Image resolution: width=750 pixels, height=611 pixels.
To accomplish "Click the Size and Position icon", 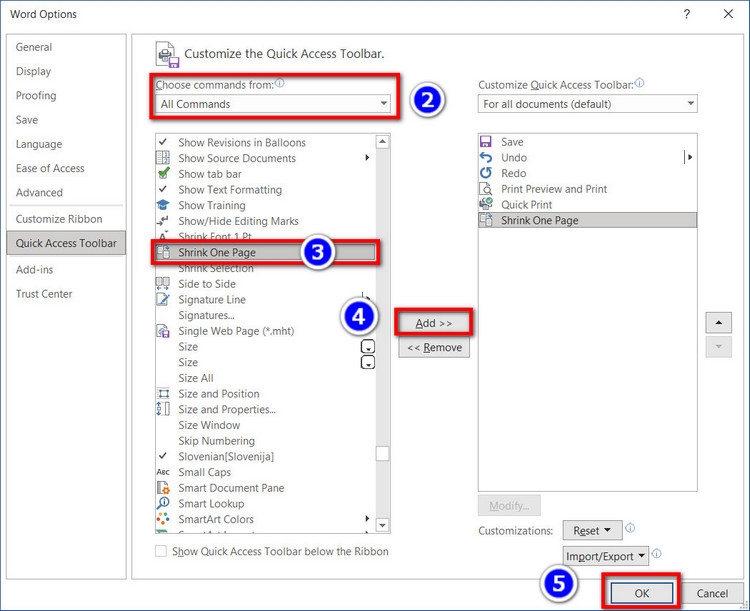I will coord(163,394).
